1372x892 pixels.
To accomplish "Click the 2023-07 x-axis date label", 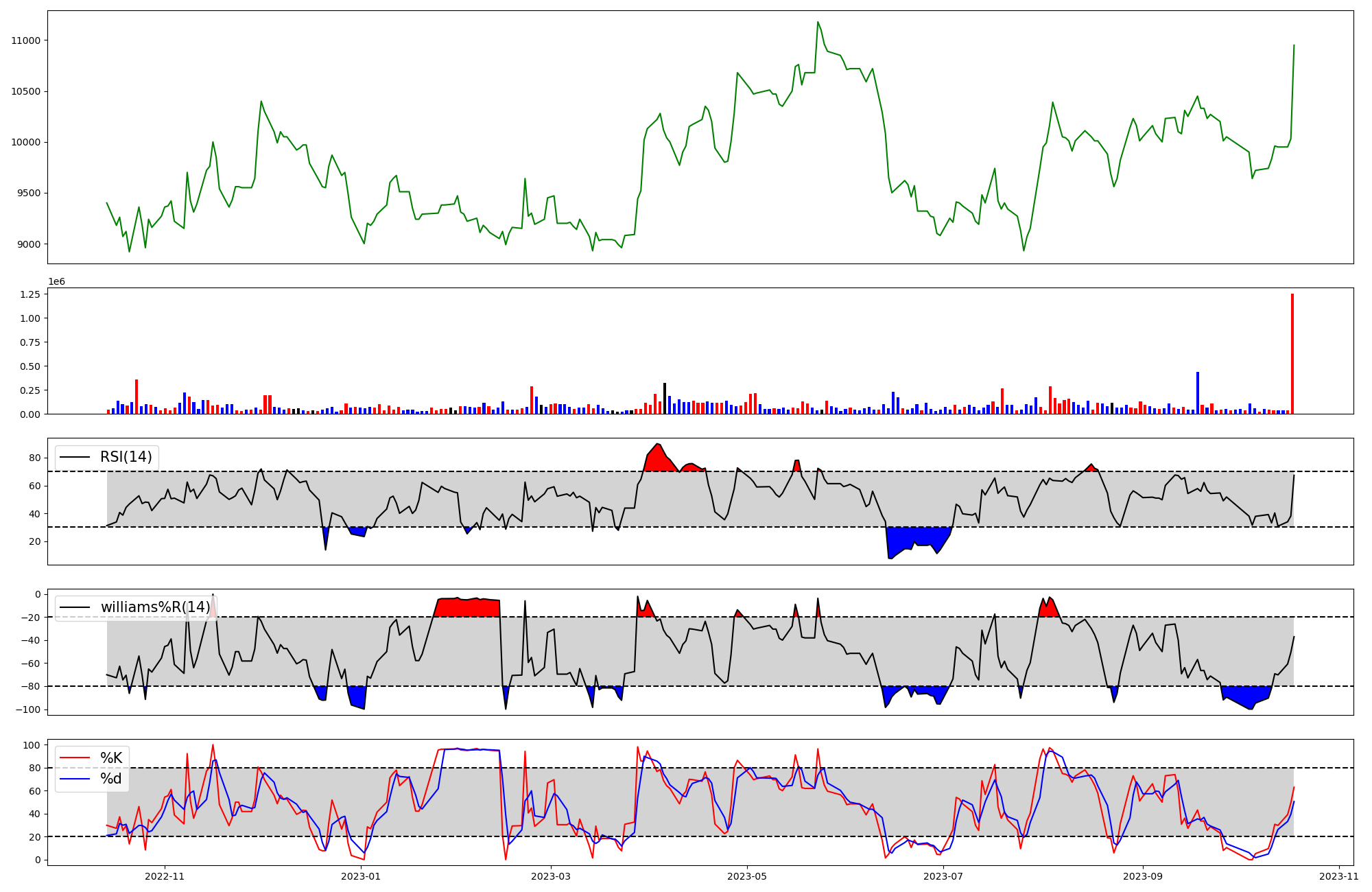I will 943,876.
